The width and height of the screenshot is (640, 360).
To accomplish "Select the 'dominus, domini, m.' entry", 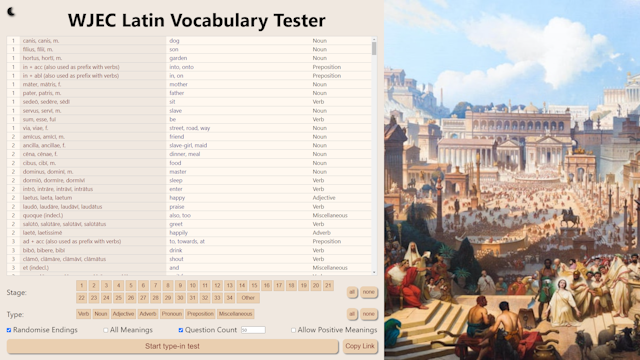I will 93,172.
